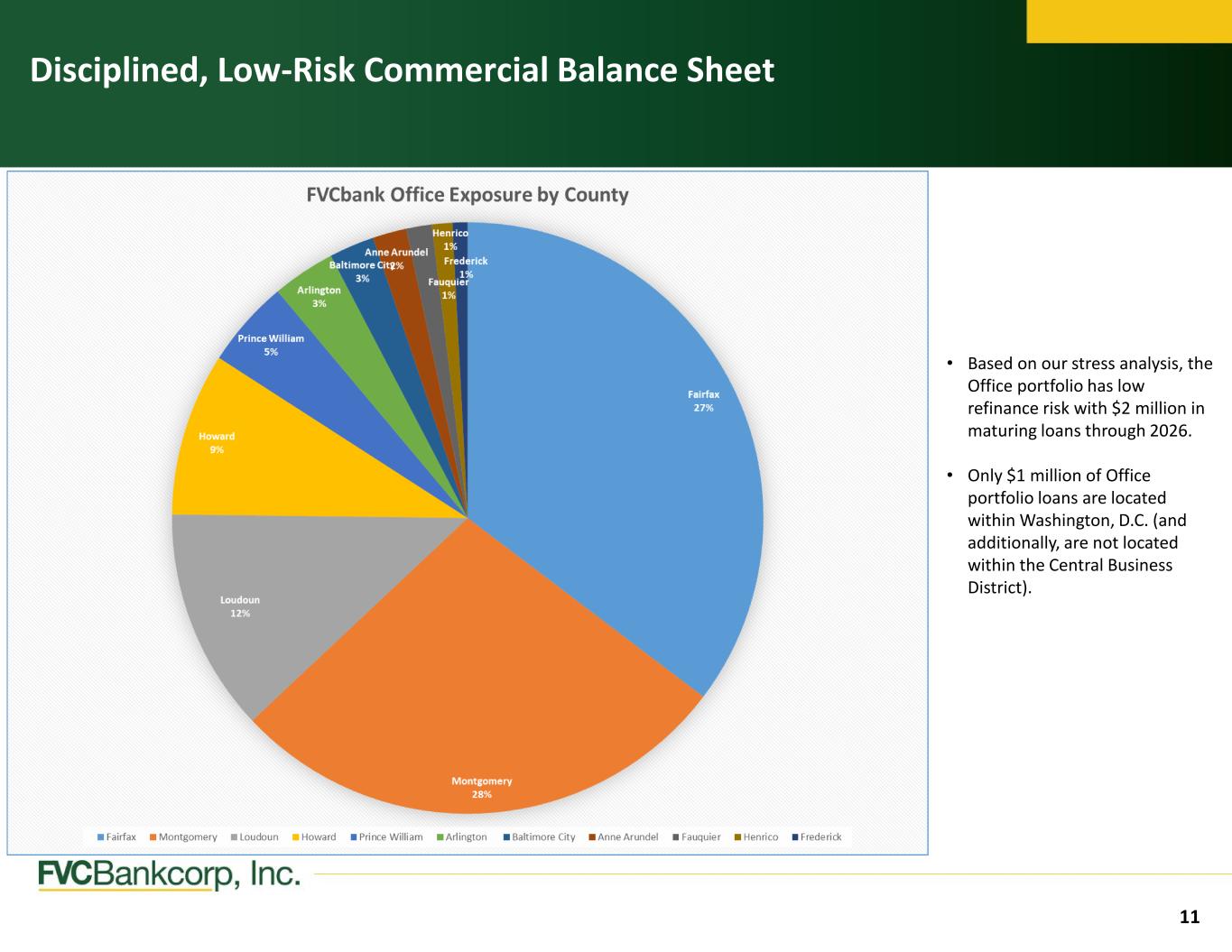Viewport: 1232px width, 952px height.
Task: Click the Anne Arundel legend entry
Action: pyautogui.click(x=624, y=837)
